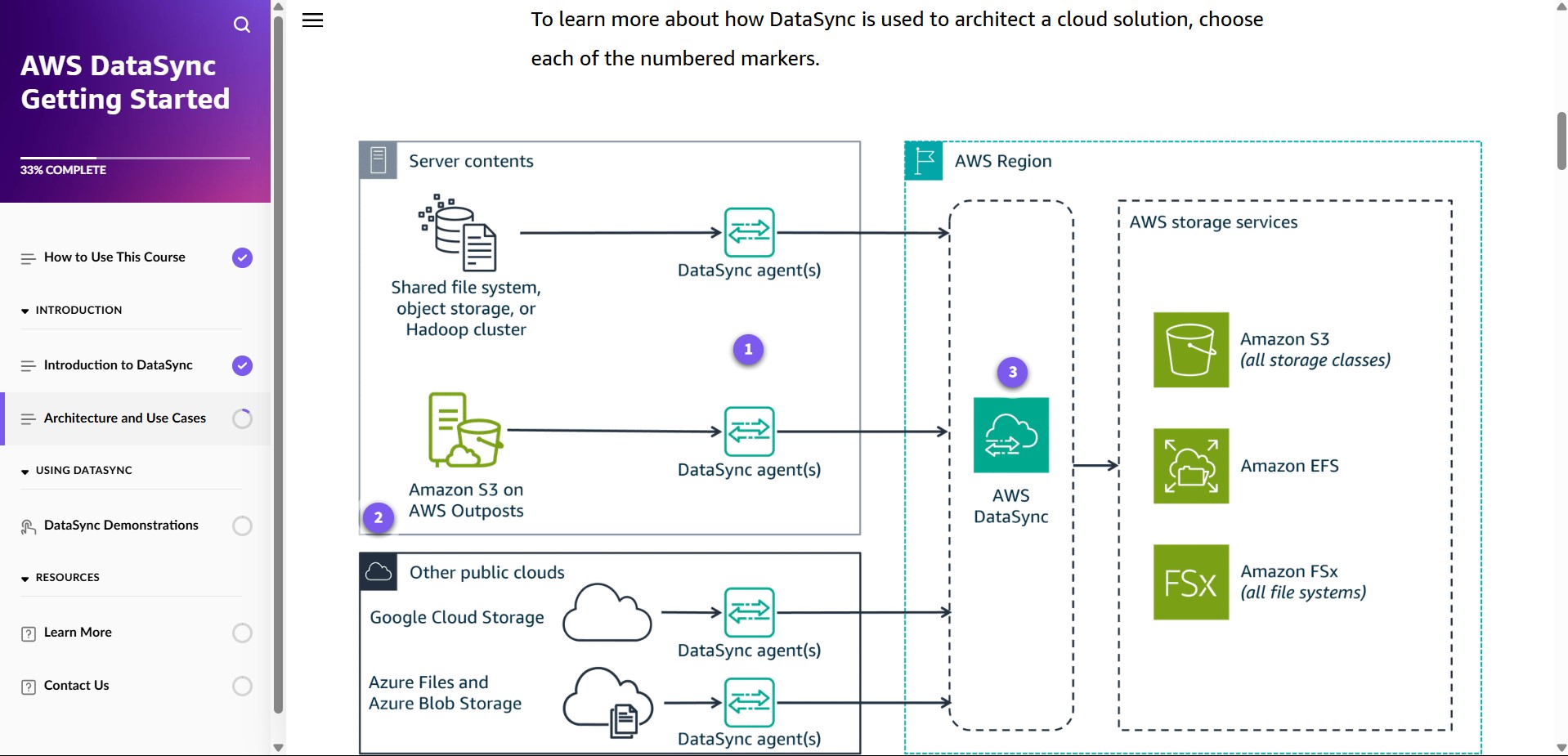Select numbered marker 2 in diagram

pos(378,517)
